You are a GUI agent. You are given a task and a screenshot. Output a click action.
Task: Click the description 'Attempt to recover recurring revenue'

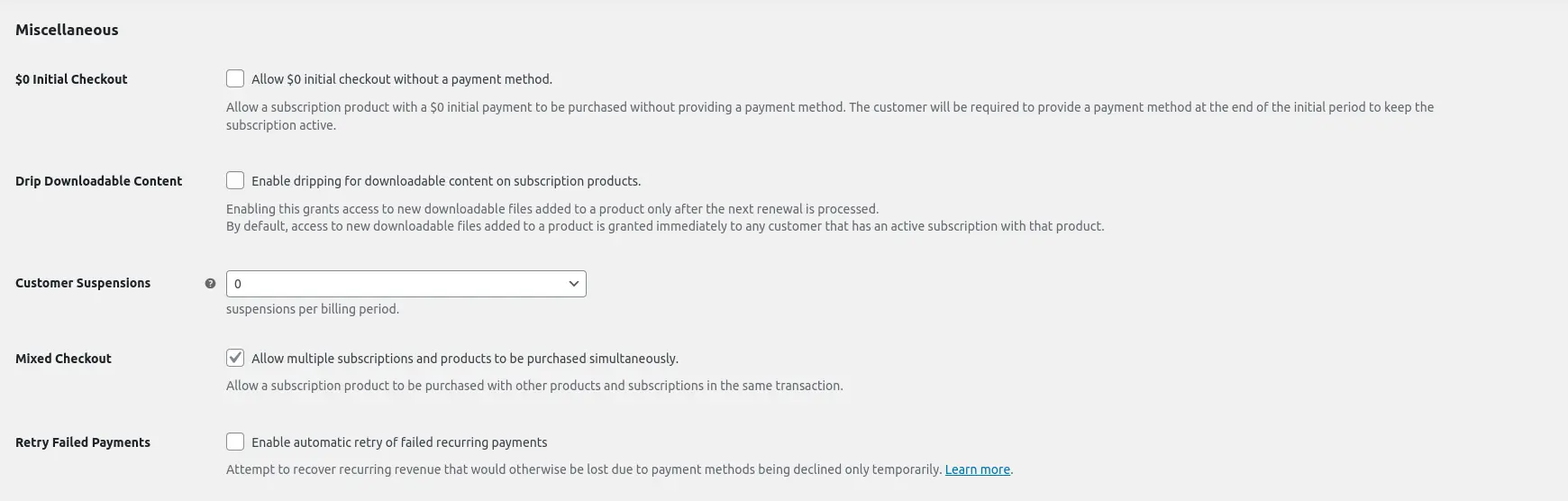click(x=584, y=469)
